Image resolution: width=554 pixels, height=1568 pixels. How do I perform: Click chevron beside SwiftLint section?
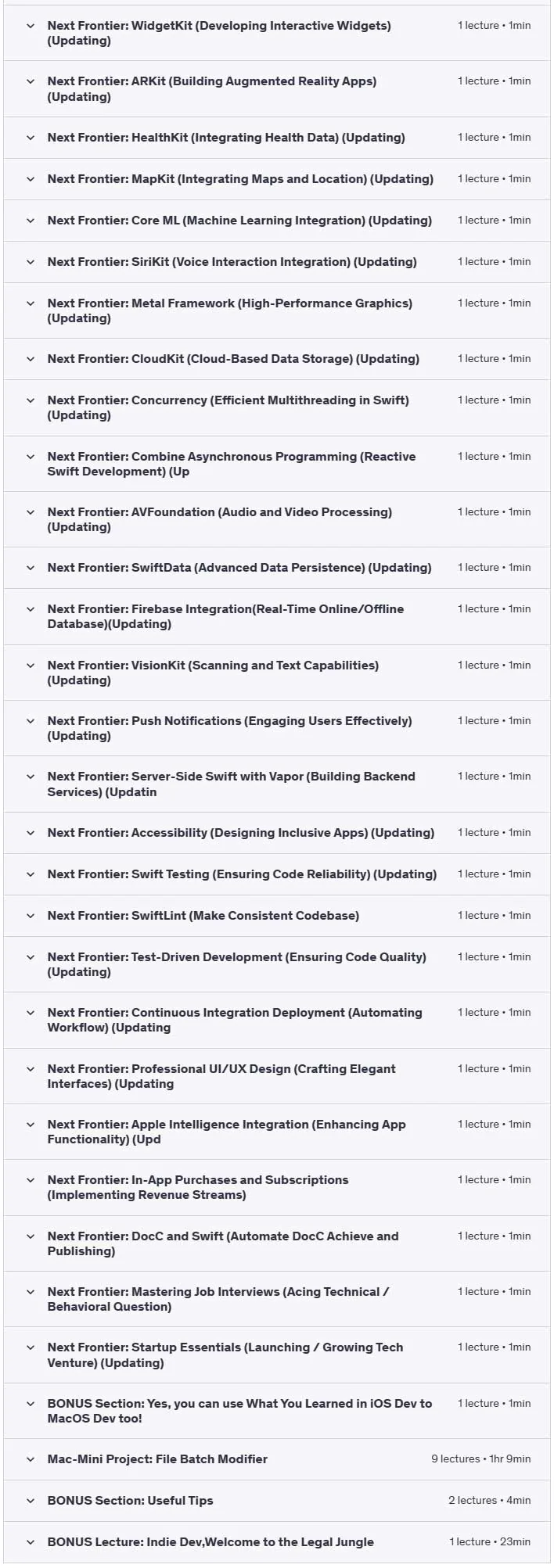point(31,916)
